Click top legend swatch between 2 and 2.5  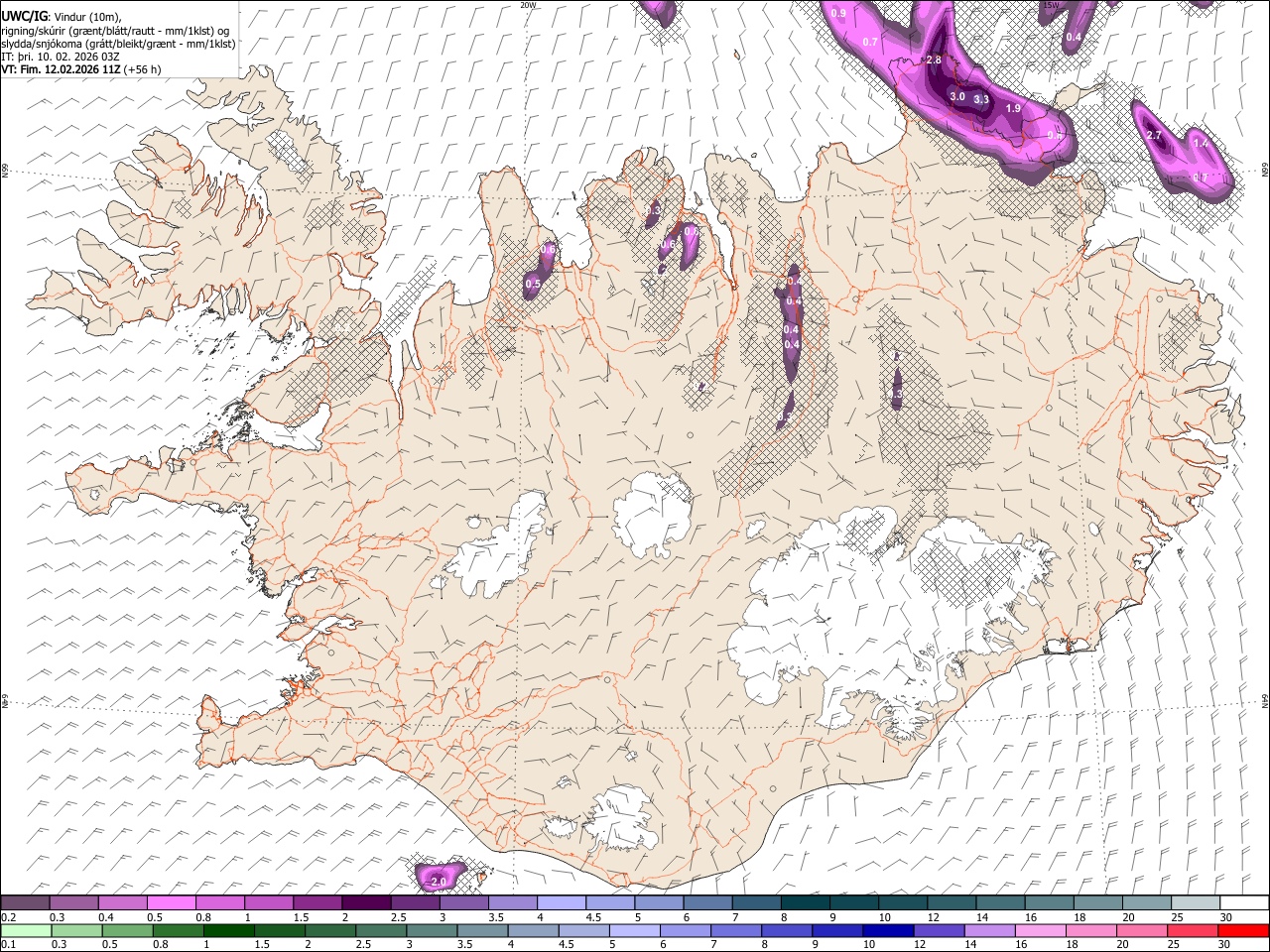coord(365,902)
